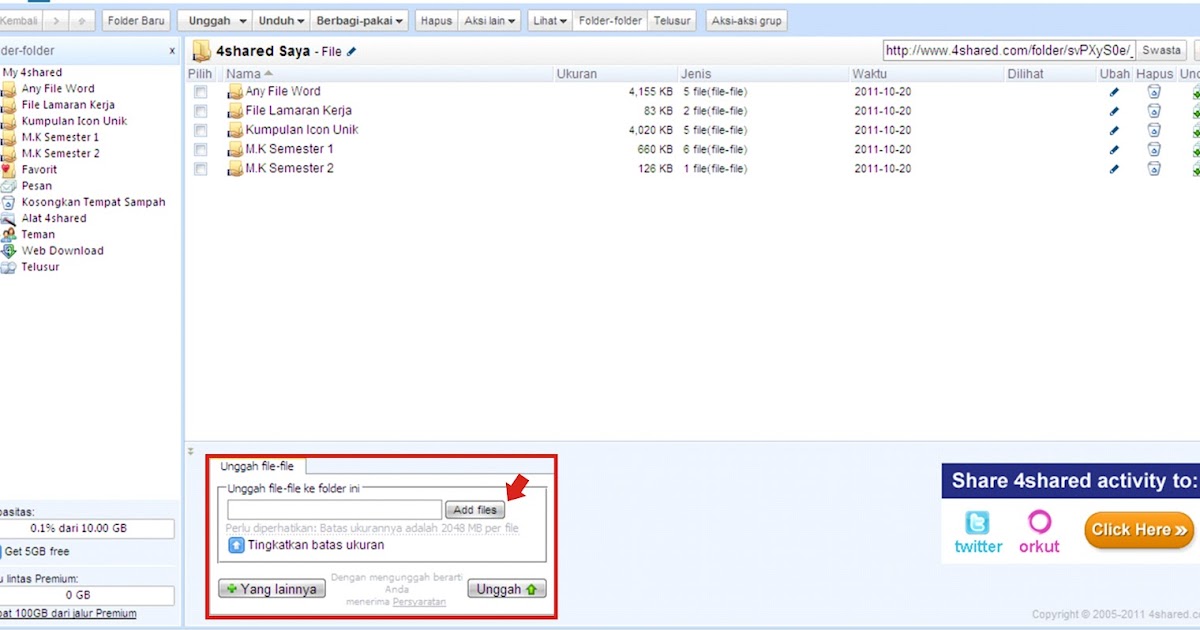The height and width of the screenshot is (630, 1200).
Task: Close the folder sidebar panel
Action: coord(172,51)
